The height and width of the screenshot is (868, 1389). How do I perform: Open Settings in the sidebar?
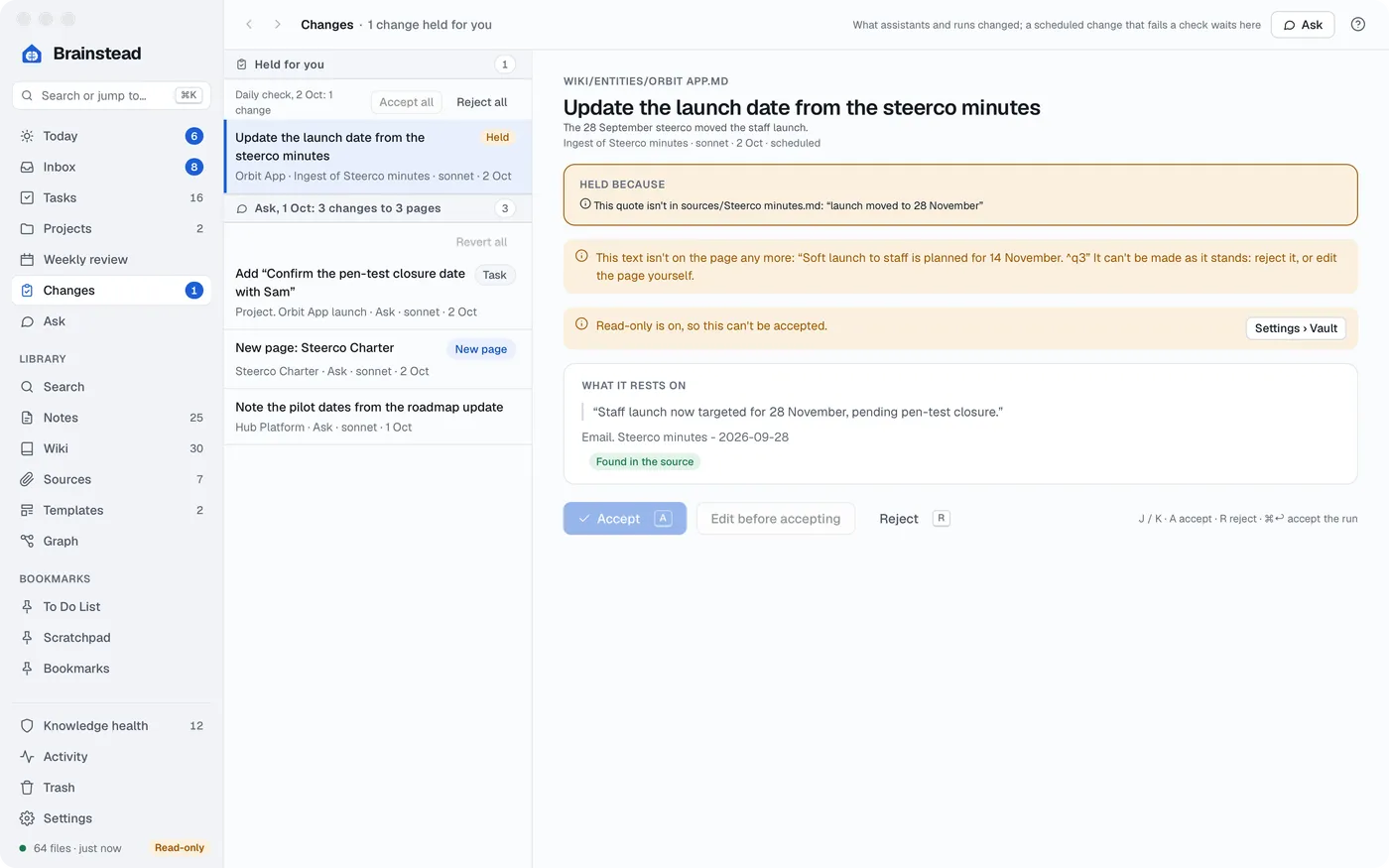[111, 818]
